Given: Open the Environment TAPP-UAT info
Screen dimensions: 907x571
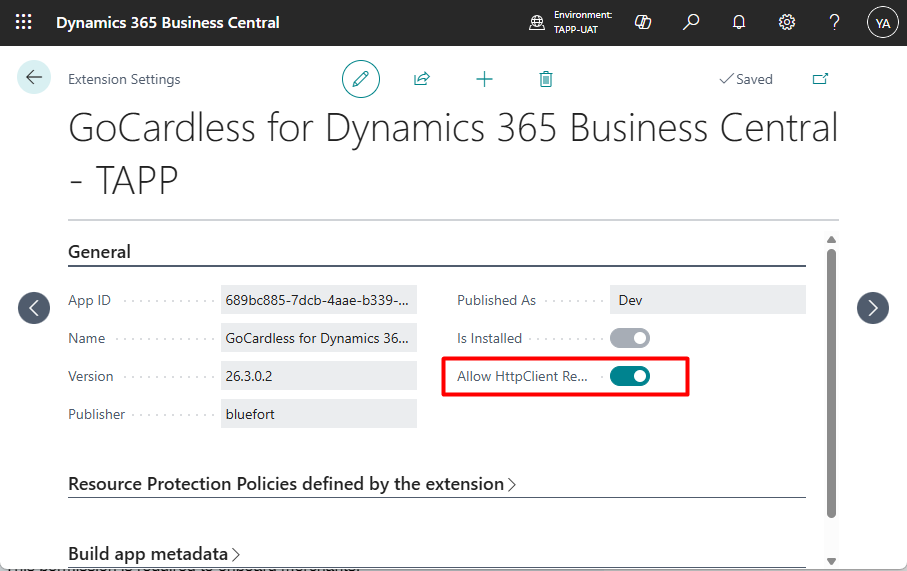Looking at the screenshot, I should [x=570, y=23].
